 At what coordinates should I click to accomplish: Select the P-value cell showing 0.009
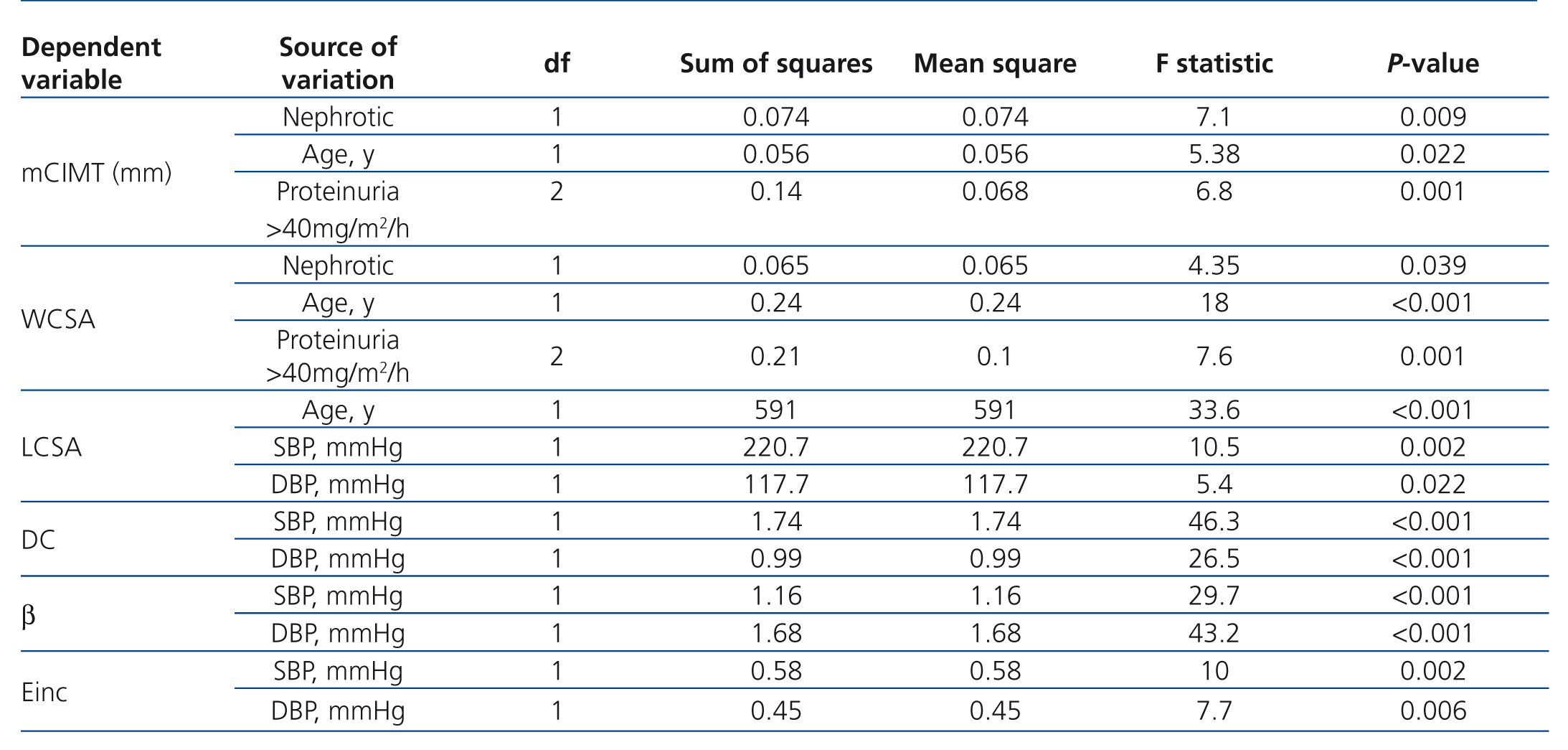(1433, 117)
